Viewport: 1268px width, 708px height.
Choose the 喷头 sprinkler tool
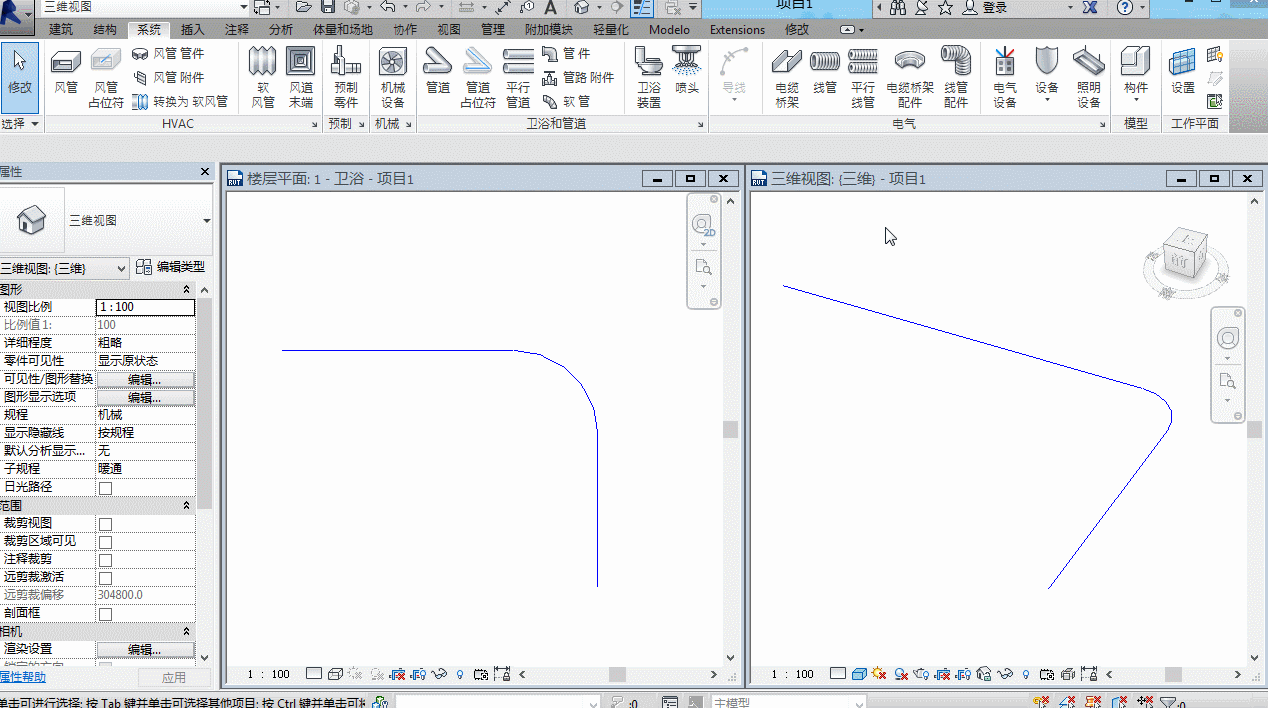(687, 75)
